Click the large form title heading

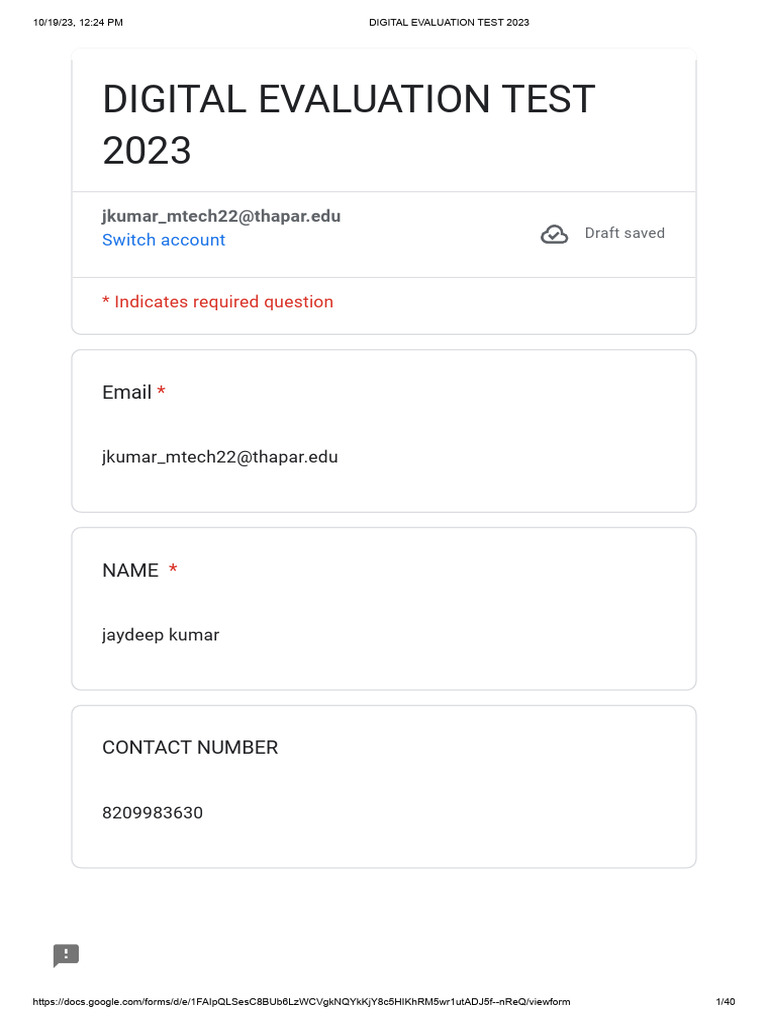348,125
